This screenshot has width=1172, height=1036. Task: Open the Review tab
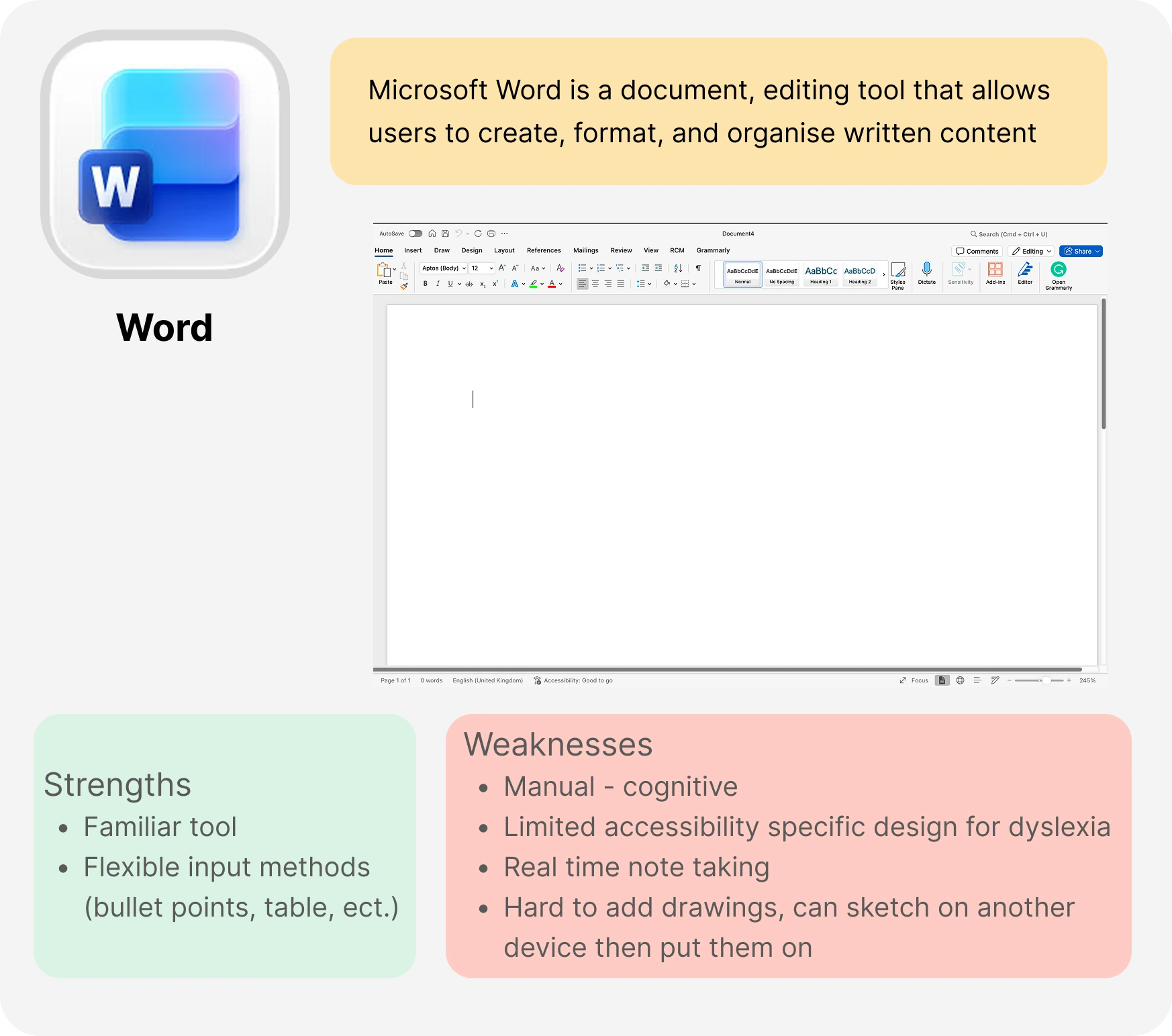point(621,250)
